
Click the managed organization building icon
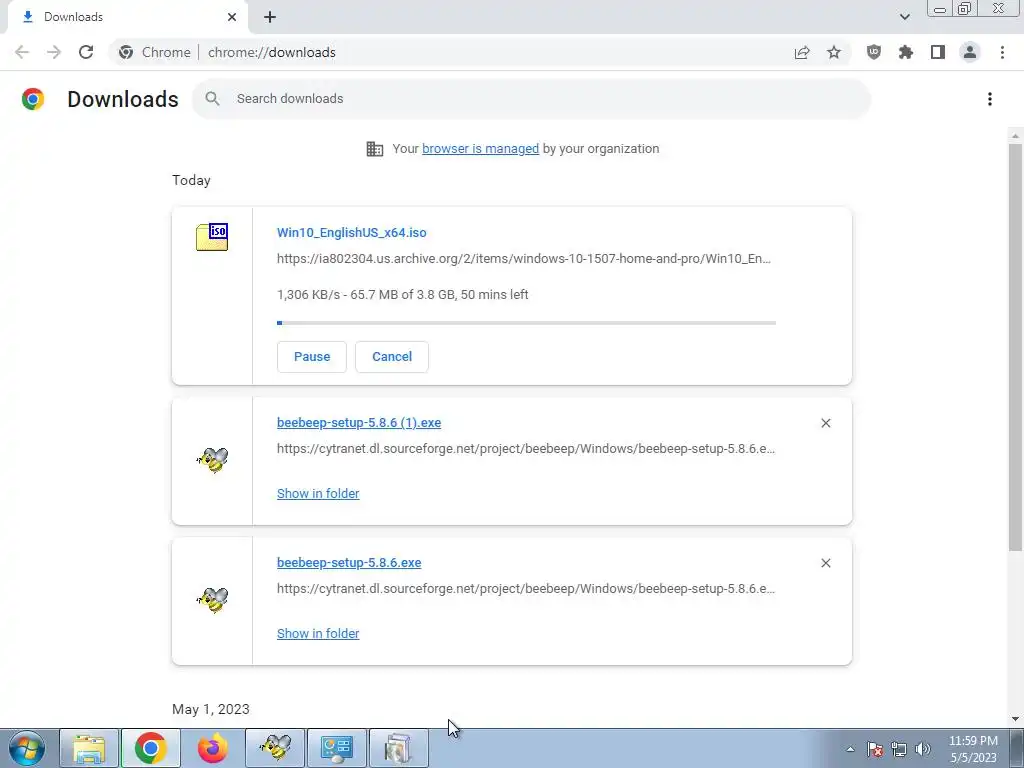tap(375, 149)
